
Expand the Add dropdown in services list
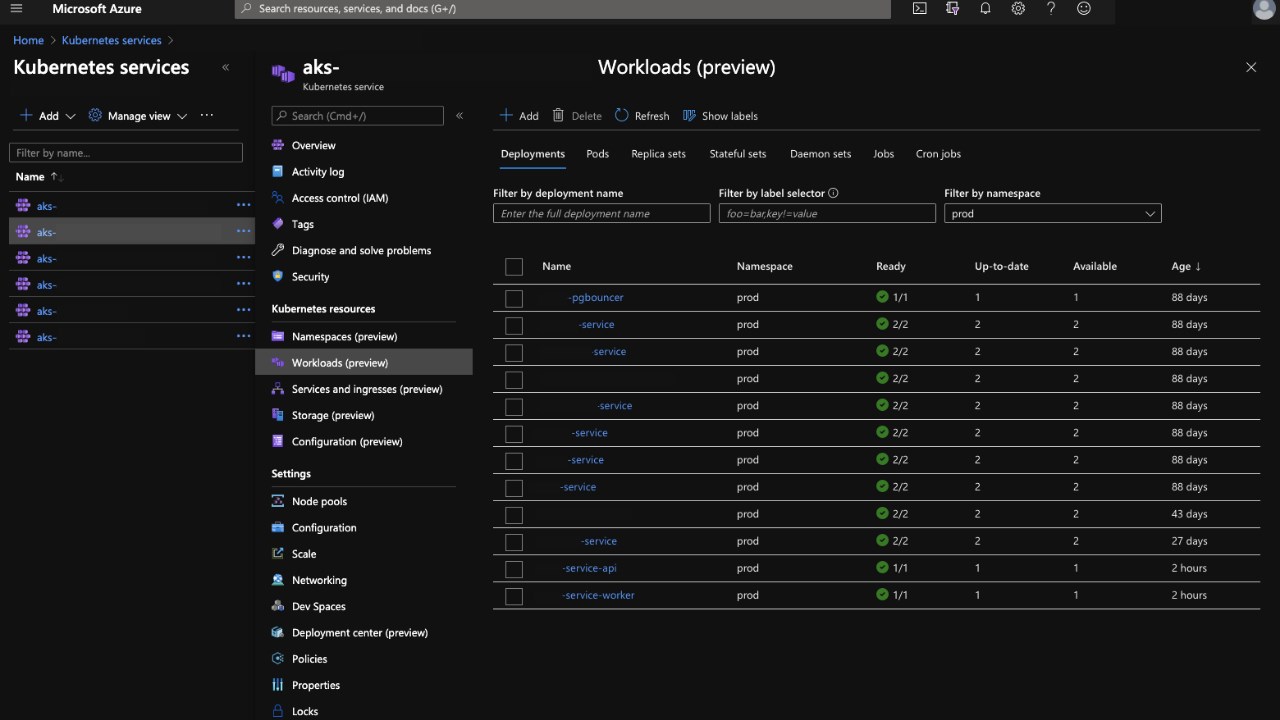[48, 116]
